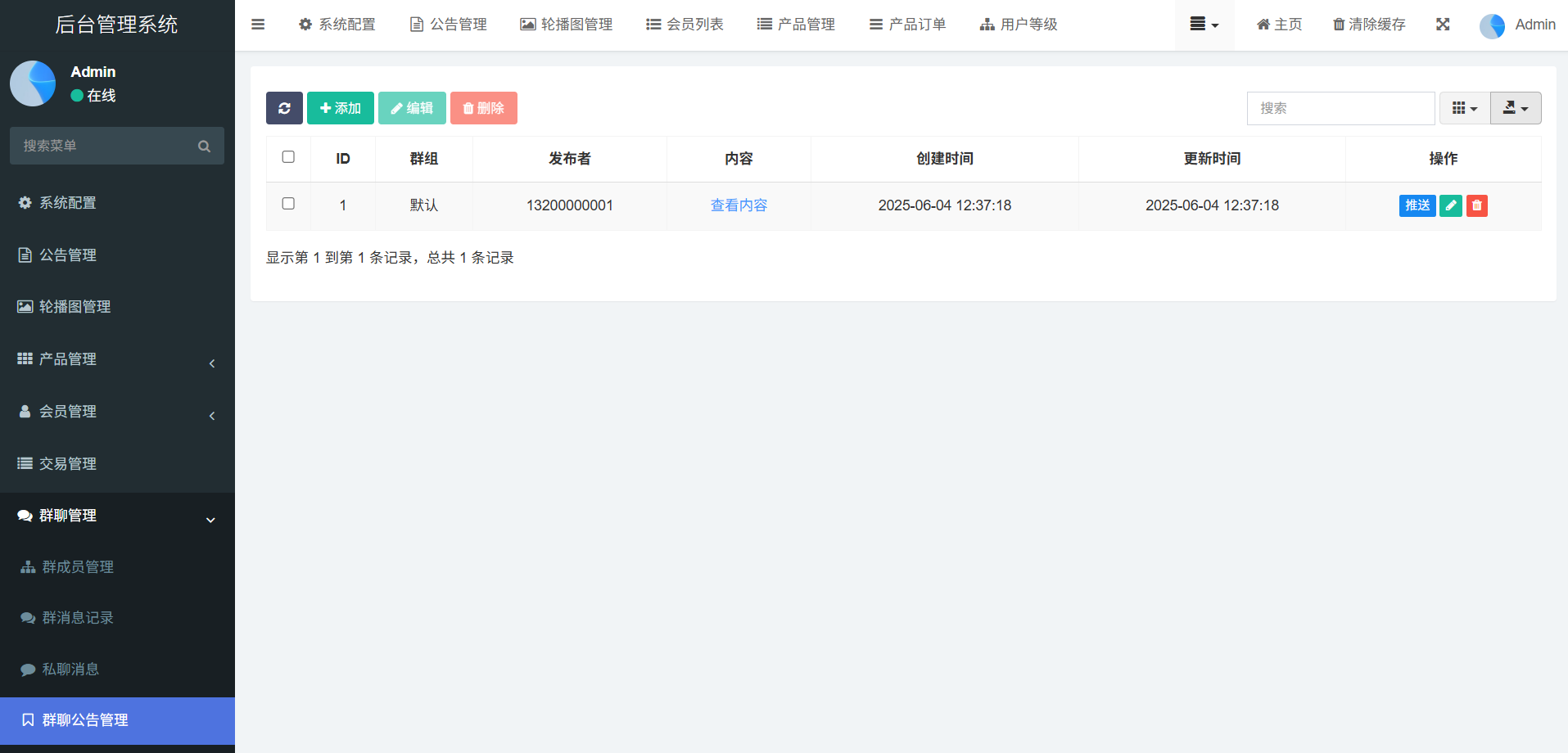Open export data dropdown
The width and height of the screenshot is (1568, 753).
tap(1516, 108)
